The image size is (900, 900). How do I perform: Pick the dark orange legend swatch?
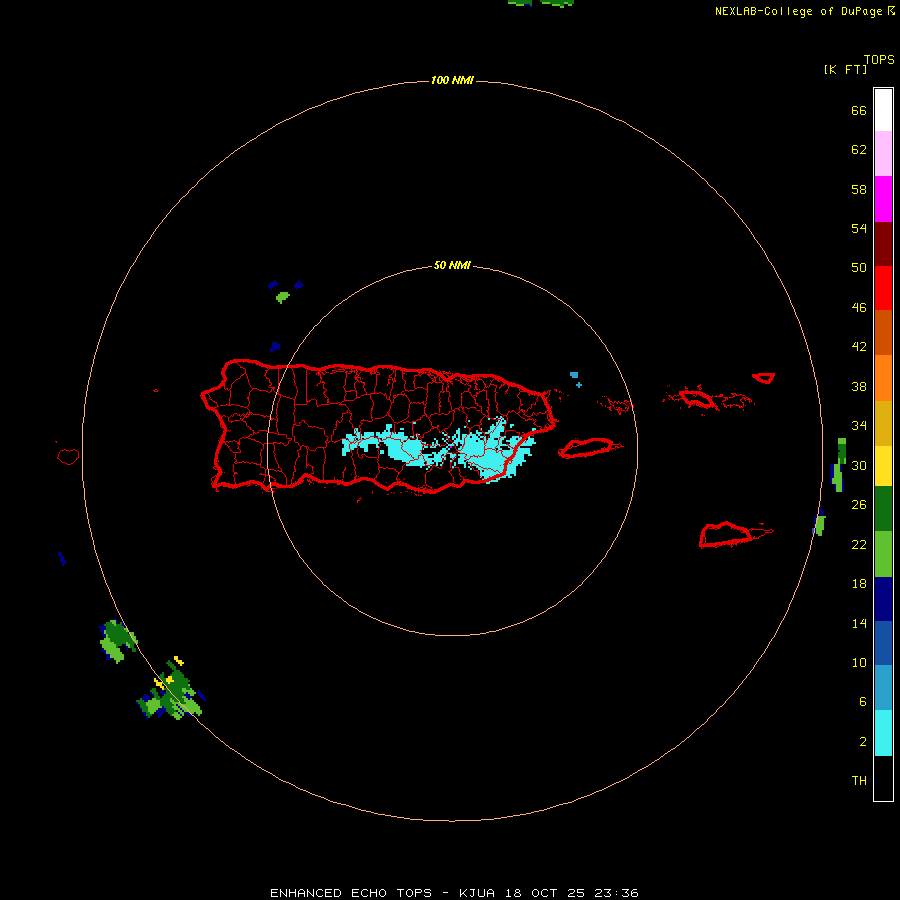point(883,332)
